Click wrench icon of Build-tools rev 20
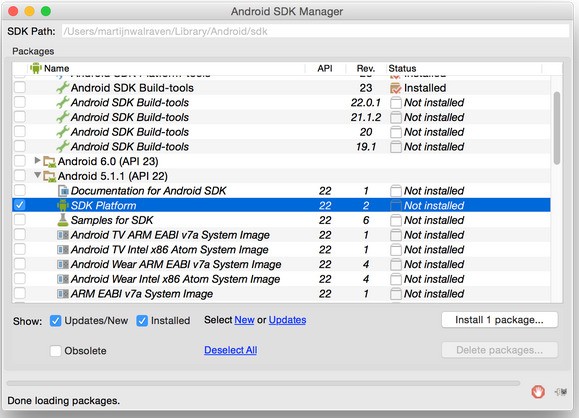This screenshot has height=418, width=579. tap(62, 132)
